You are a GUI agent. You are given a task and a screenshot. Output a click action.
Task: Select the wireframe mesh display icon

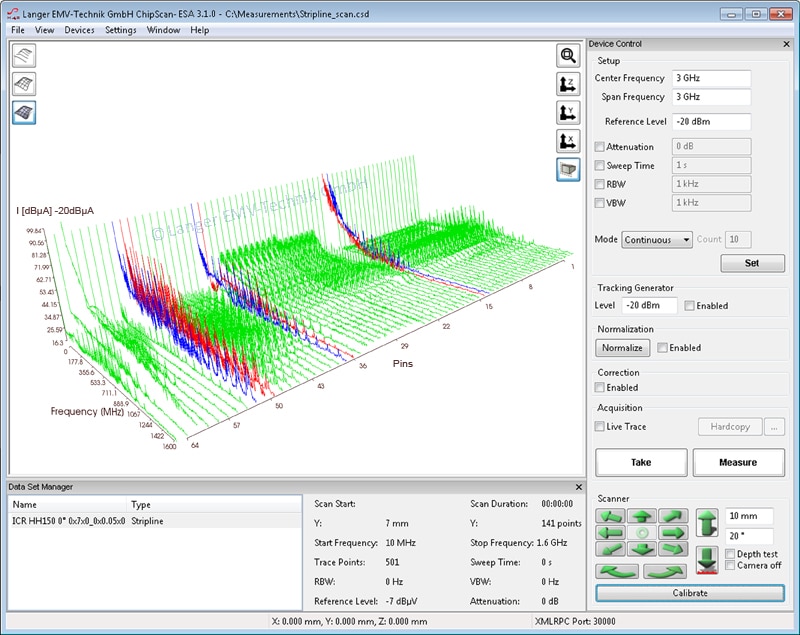pos(24,84)
